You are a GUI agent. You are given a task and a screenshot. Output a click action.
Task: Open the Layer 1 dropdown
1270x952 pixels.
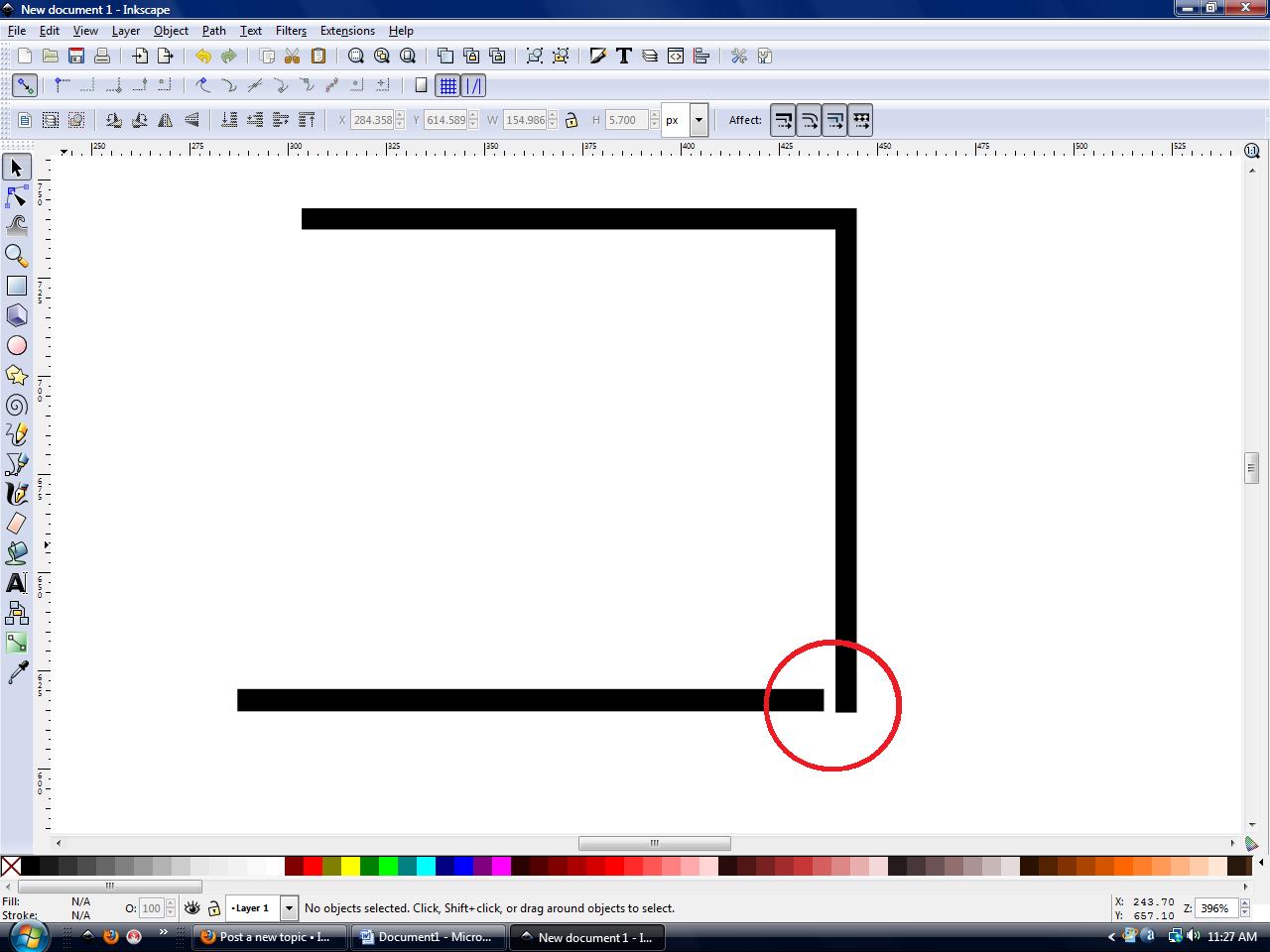[x=288, y=907]
